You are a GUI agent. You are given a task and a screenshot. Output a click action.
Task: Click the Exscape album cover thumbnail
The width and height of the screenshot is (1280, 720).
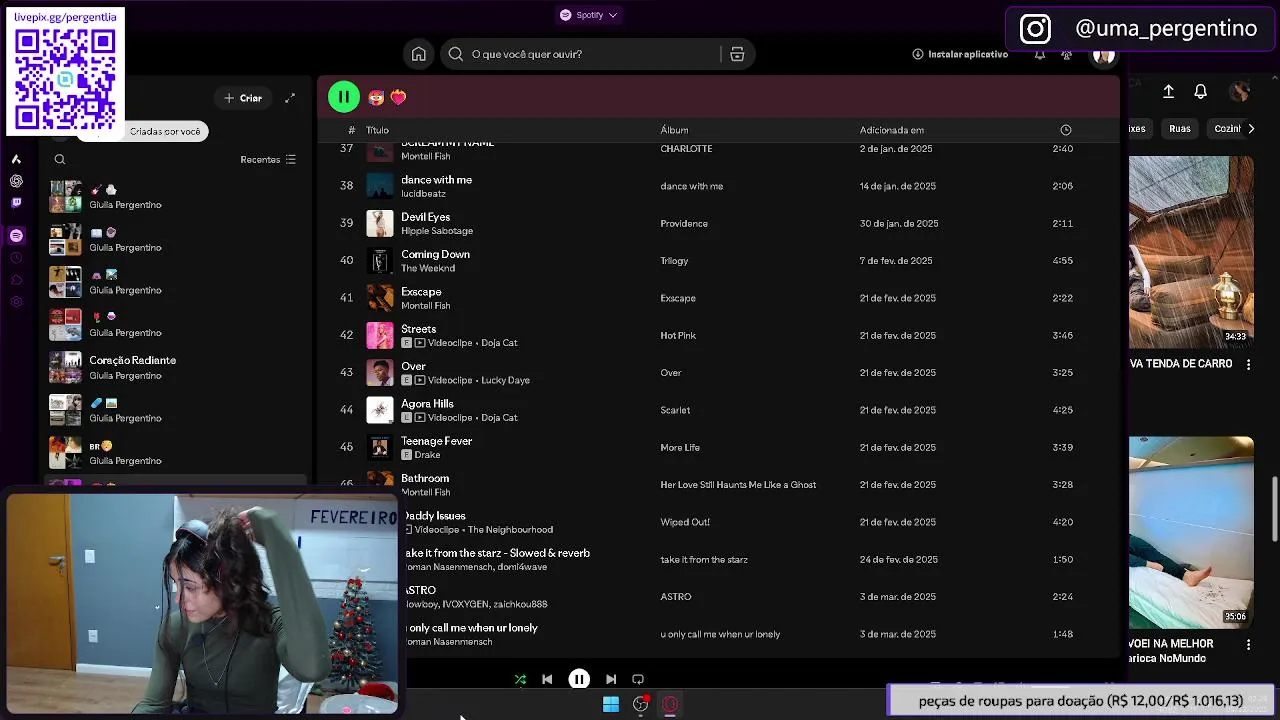(x=380, y=298)
